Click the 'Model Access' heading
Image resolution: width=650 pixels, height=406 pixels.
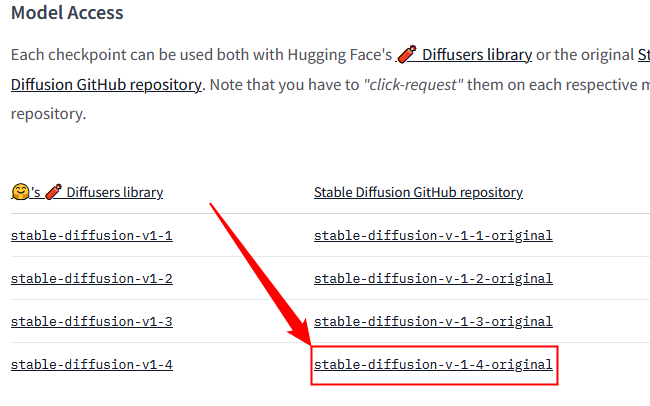(67, 13)
